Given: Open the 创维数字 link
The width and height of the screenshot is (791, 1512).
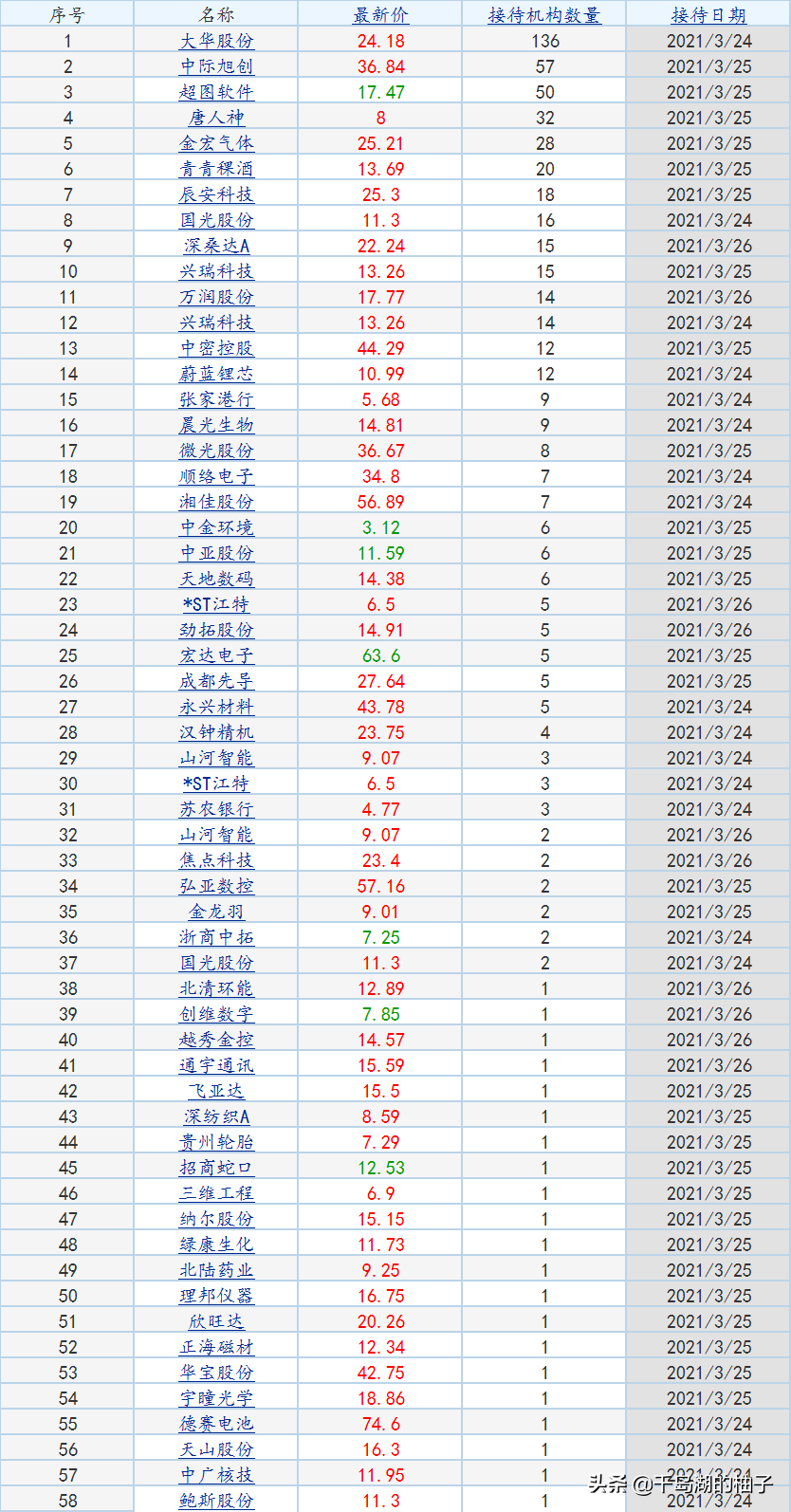Looking at the screenshot, I should click(x=216, y=1014).
